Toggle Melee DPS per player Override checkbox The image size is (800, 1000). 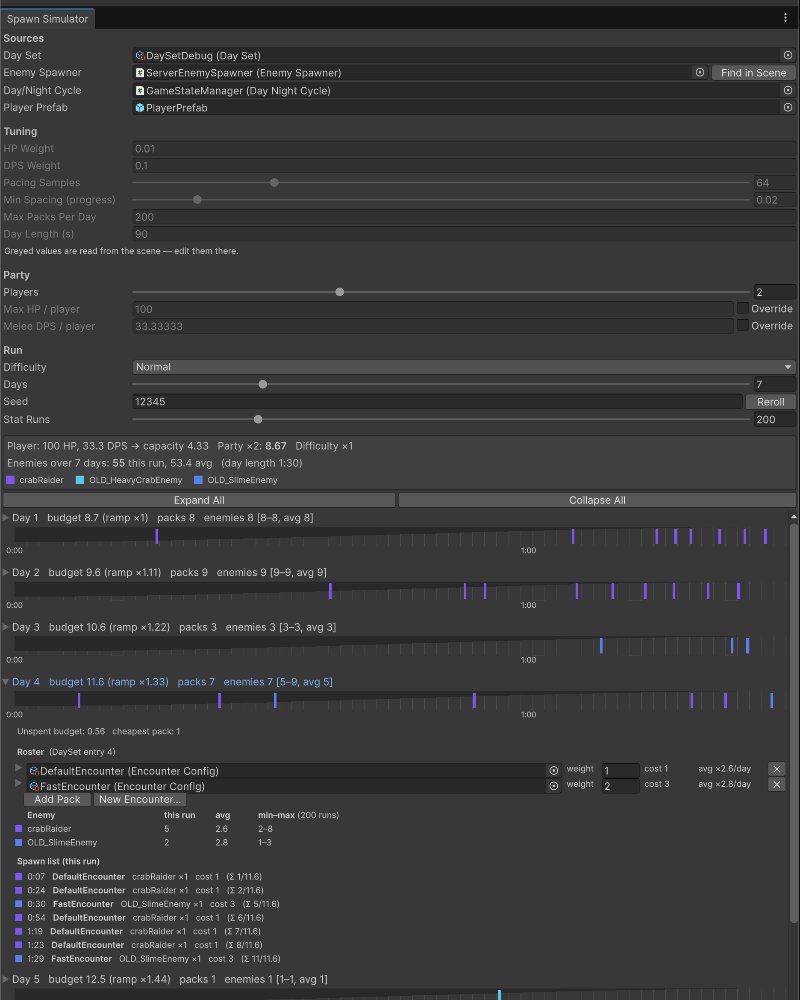[743, 326]
